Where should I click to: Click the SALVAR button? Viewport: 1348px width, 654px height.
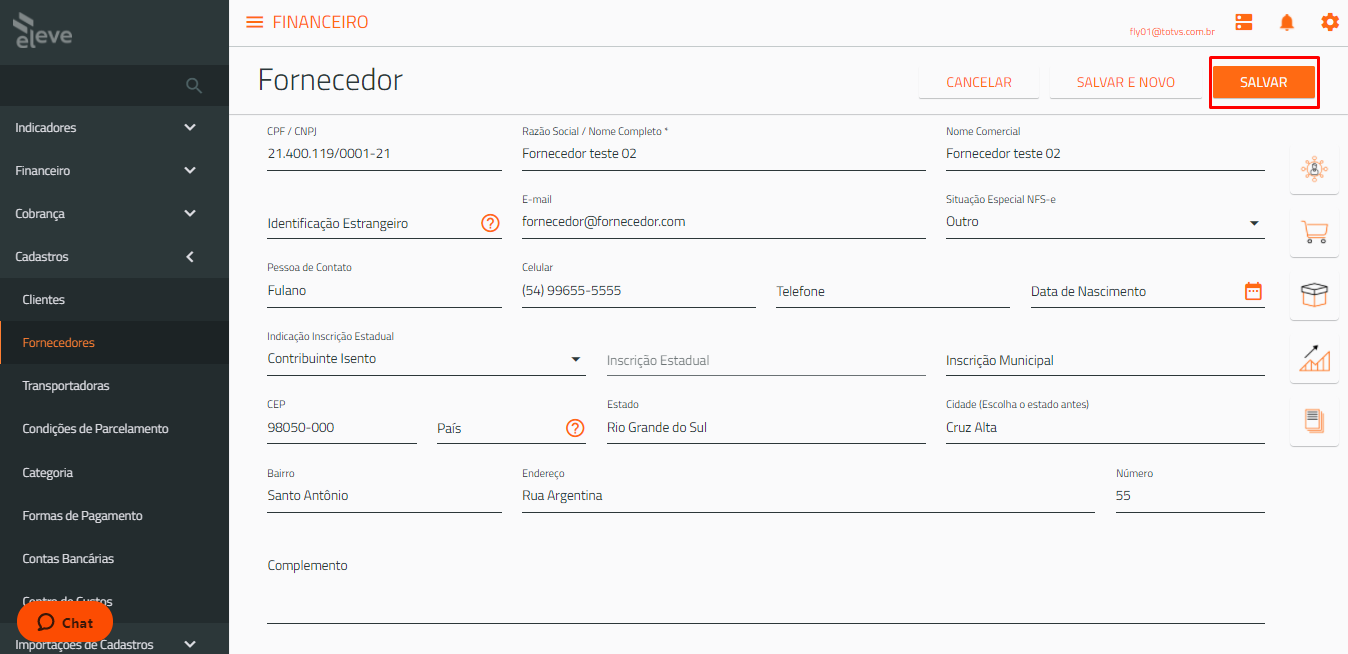coord(1263,82)
